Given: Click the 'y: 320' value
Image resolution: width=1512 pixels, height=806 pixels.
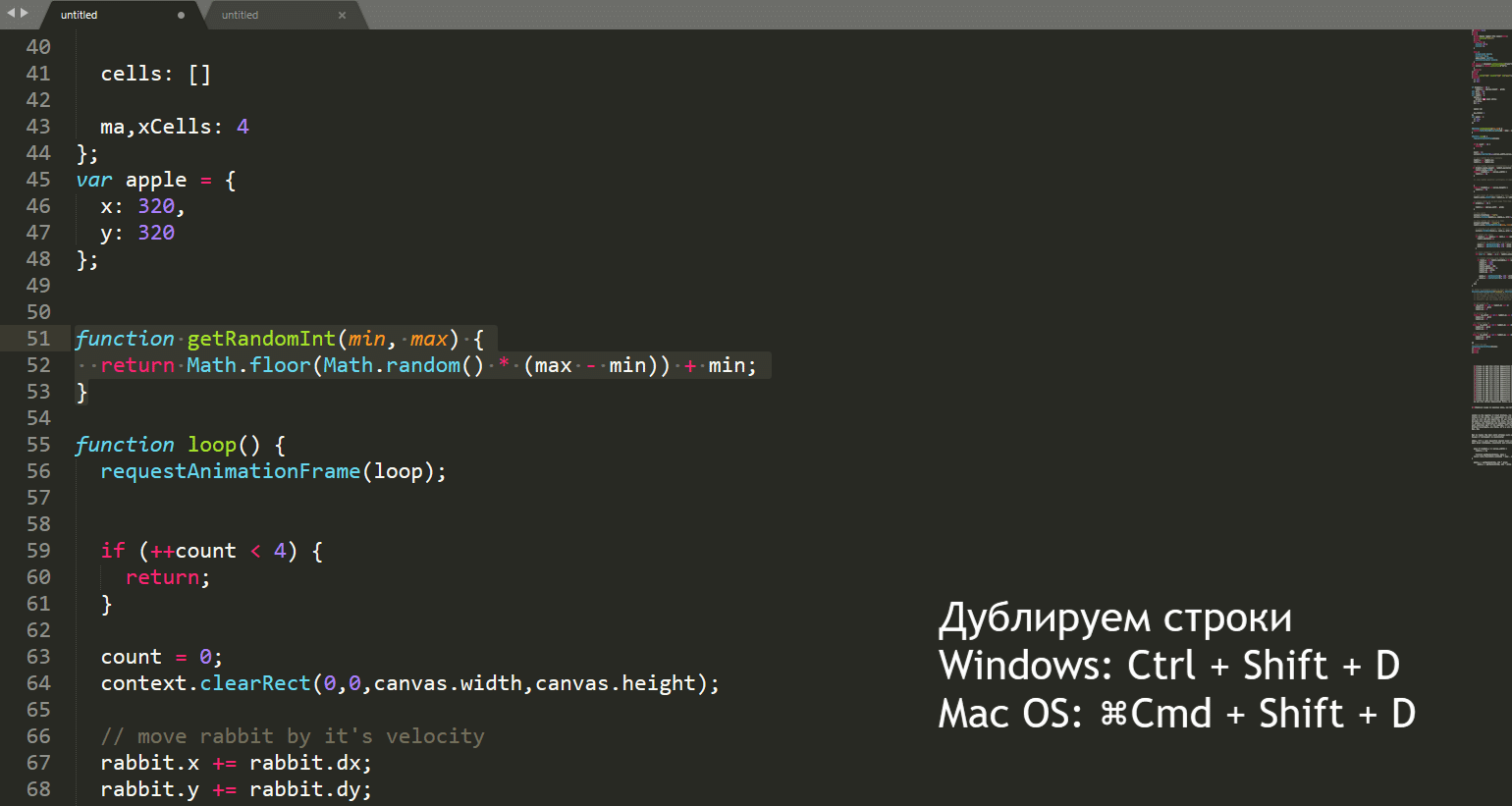Looking at the screenshot, I should click(x=137, y=233).
